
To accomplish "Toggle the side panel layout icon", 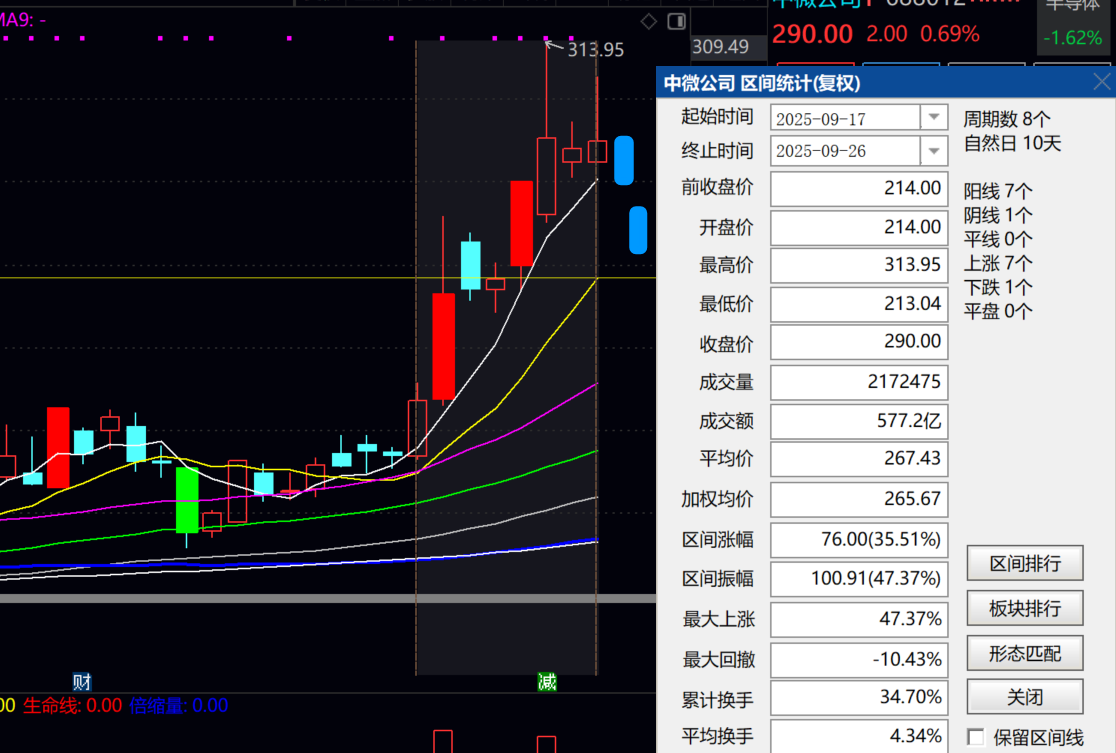I will 677,21.
